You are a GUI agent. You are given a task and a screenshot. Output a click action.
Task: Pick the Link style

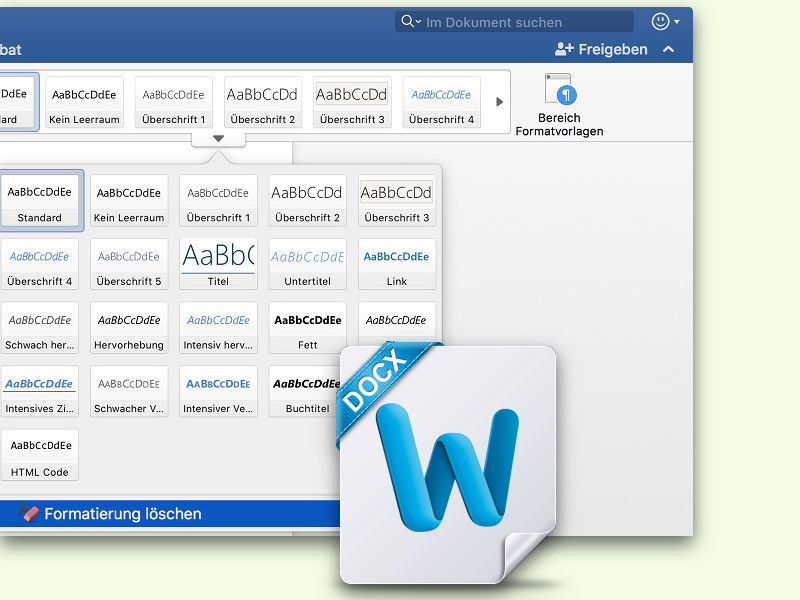(x=397, y=264)
